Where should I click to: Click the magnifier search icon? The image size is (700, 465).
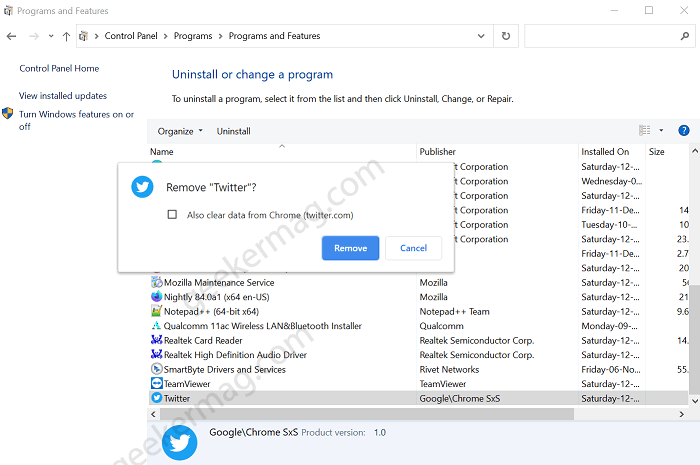click(x=685, y=36)
